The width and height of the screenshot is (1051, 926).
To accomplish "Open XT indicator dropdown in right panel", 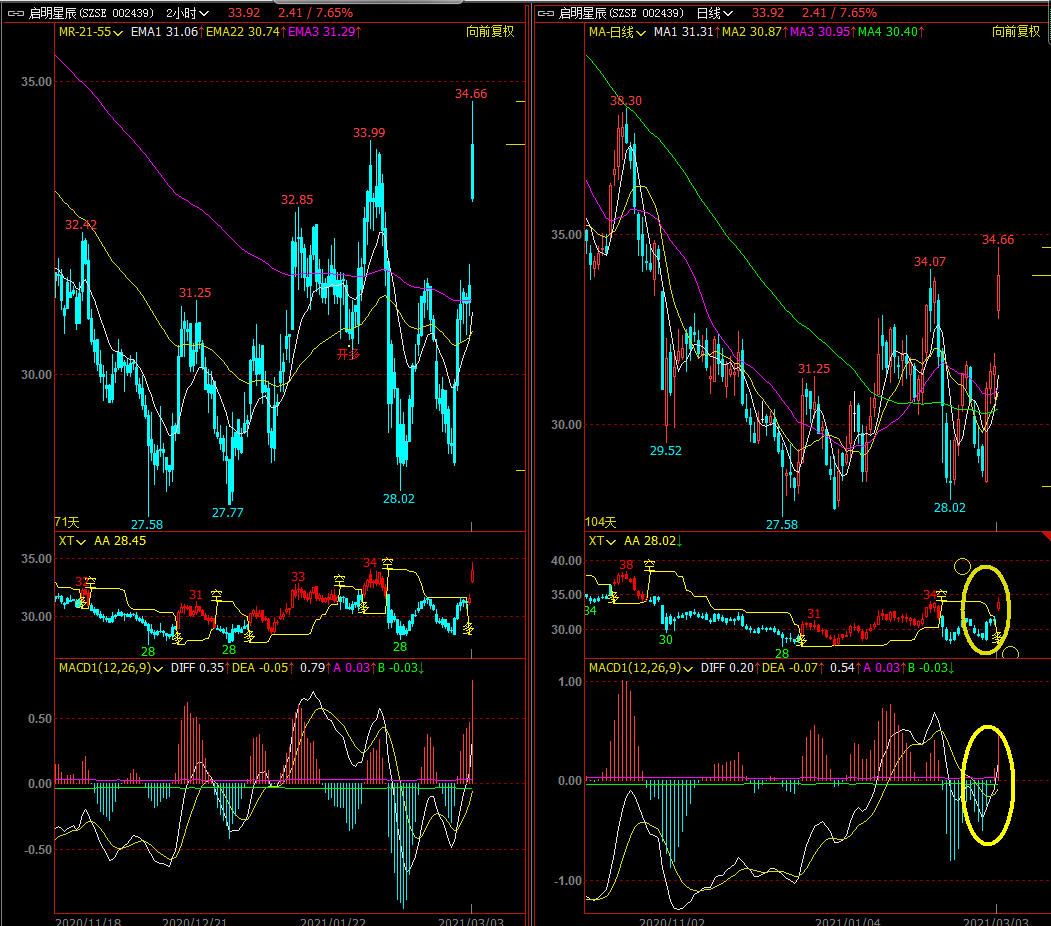I will 602,541.
